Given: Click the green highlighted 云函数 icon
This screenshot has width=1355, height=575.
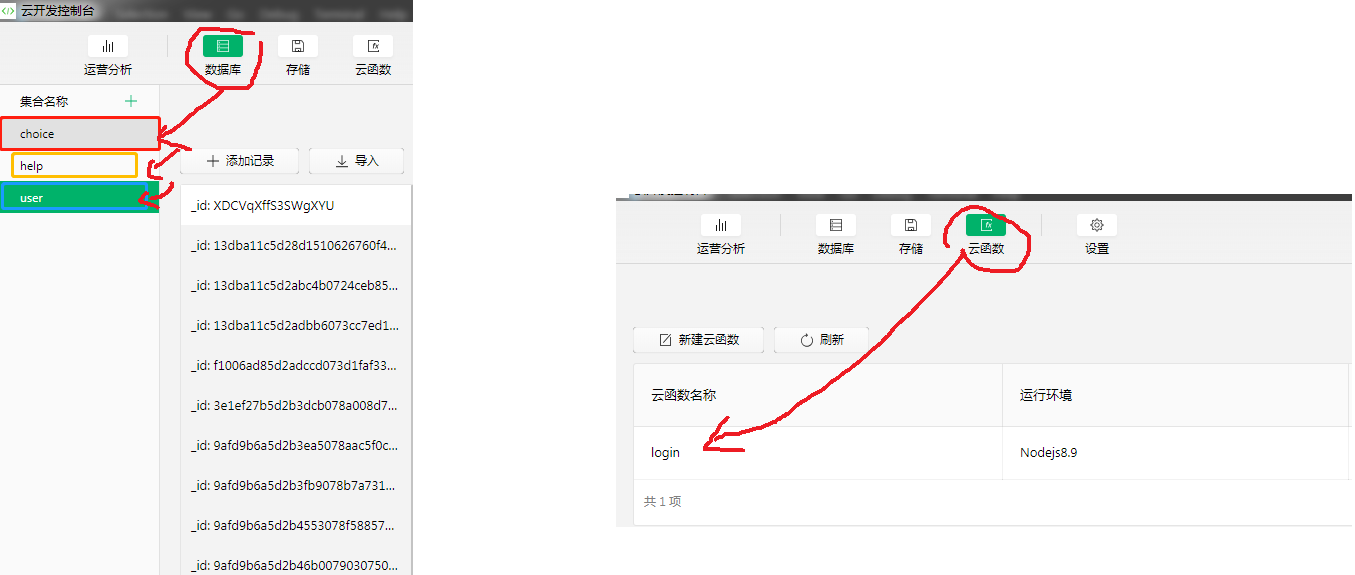Looking at the screenshot, I should pos(985,226).
